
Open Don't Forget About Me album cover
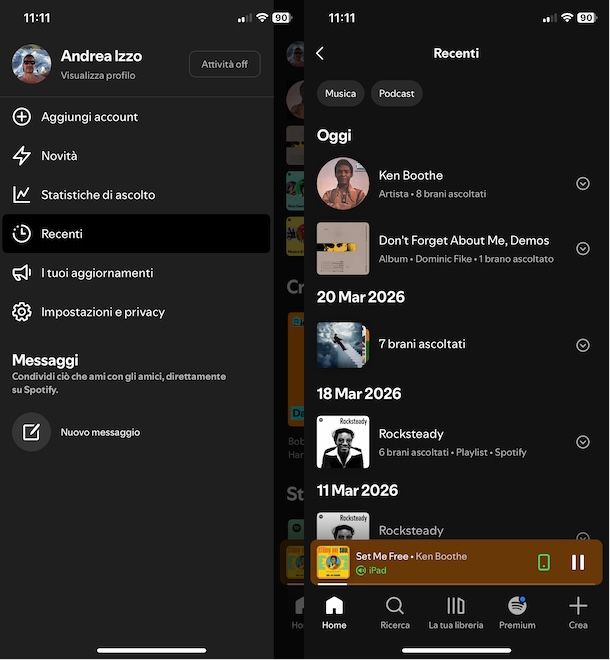(x=343, y=248)
